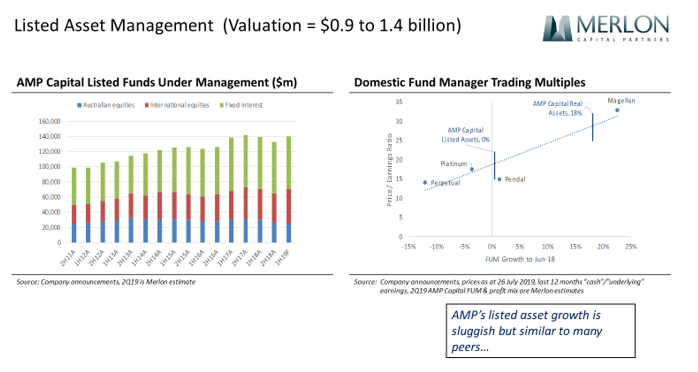The image size is (698, 372).
Task: Click the Perpetual data point
Action: 425,182
